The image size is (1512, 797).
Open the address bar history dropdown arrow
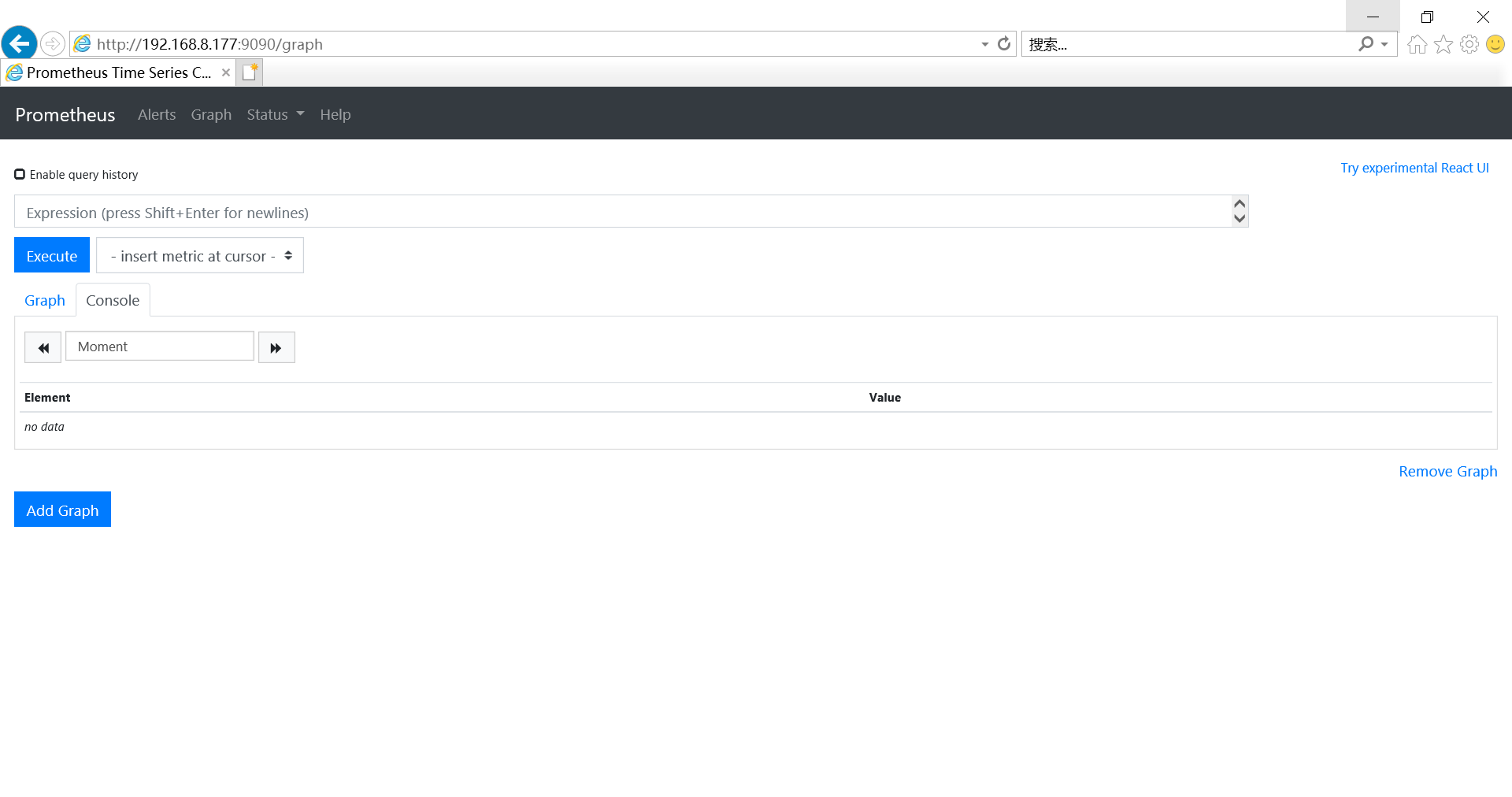tap(984, 44)
